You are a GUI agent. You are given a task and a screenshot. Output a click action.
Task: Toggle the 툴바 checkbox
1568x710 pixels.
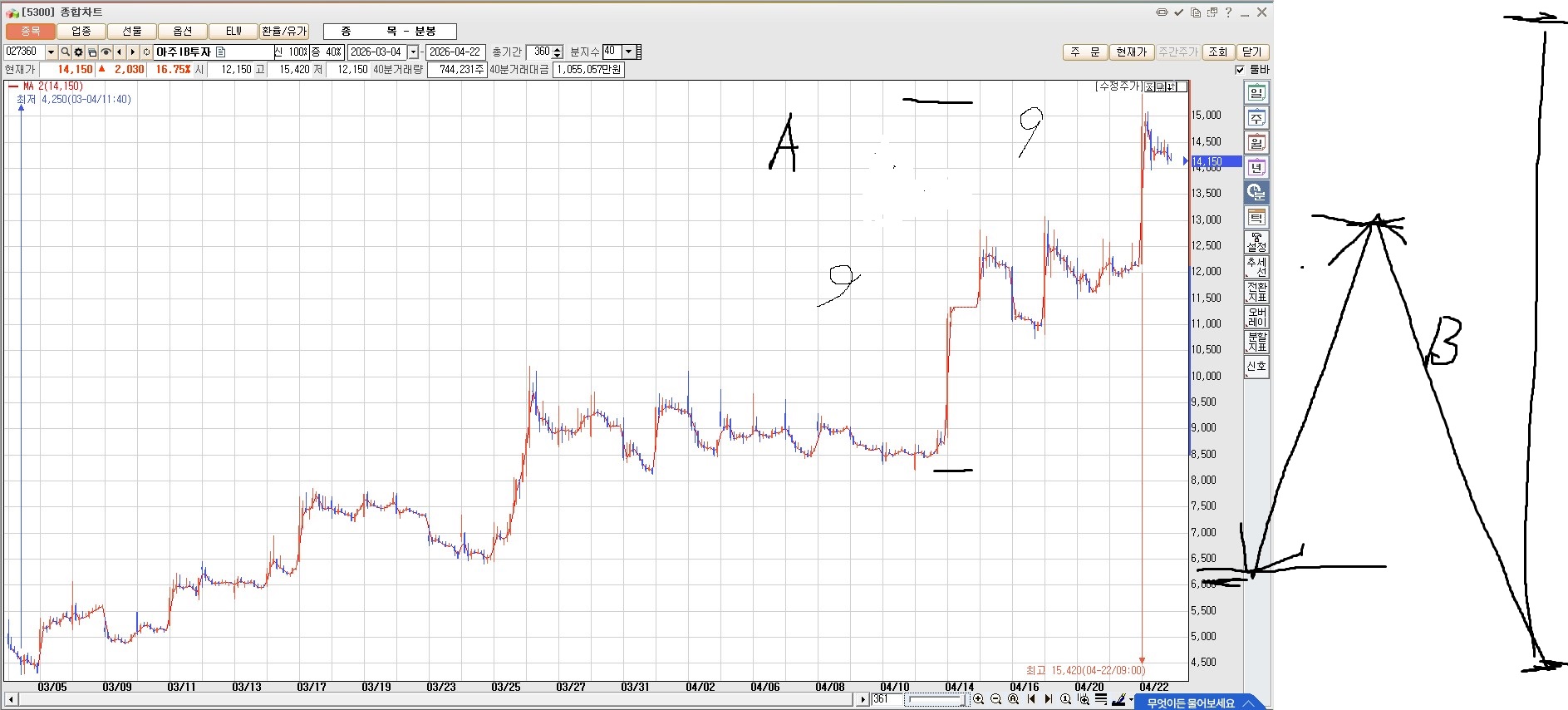click(x=1240, y=70)
